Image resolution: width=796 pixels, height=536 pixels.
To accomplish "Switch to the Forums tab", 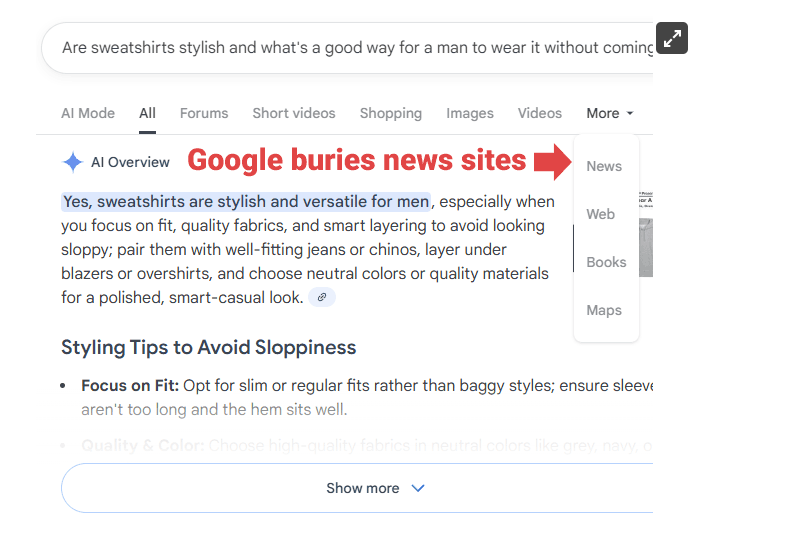I will coord(204,114).
